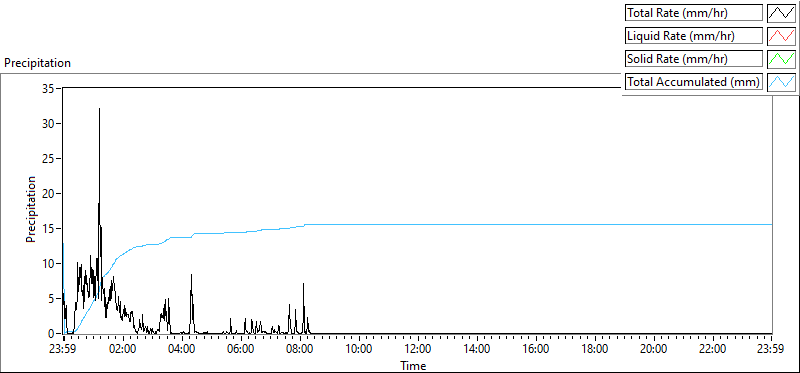Click the Total Rate black line legend icon
Image resolution: width=800 pixels, height=373 pixels.
click(781, 13)
